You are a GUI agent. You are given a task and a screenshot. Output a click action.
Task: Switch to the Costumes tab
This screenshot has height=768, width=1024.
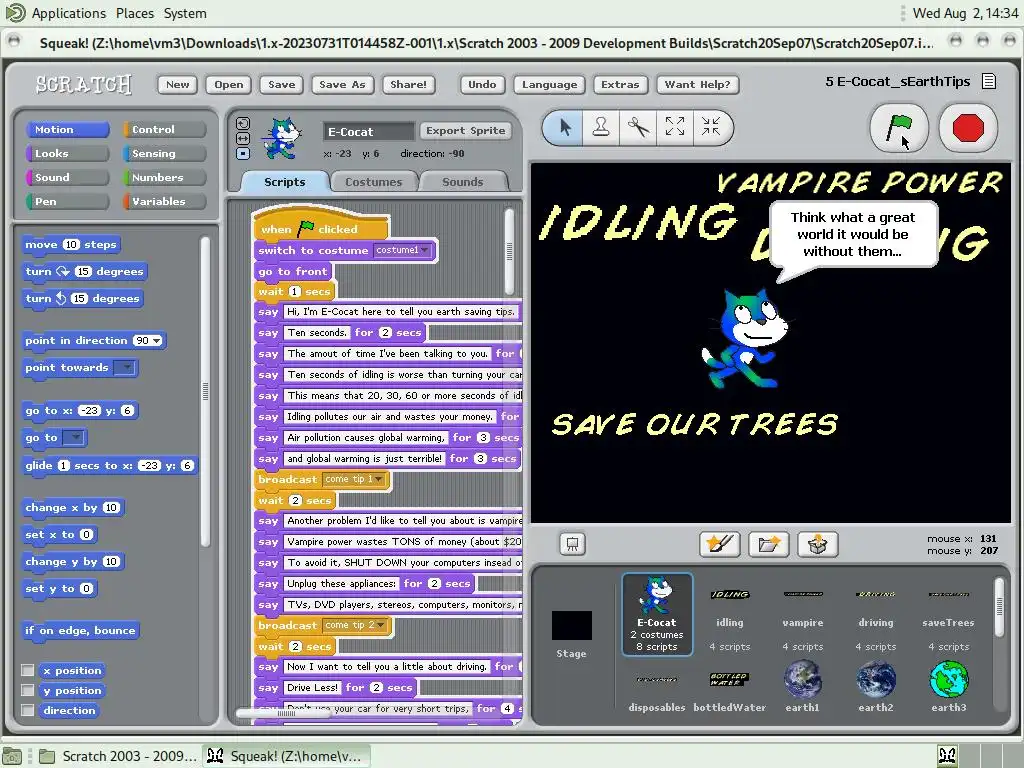[374, 182]
